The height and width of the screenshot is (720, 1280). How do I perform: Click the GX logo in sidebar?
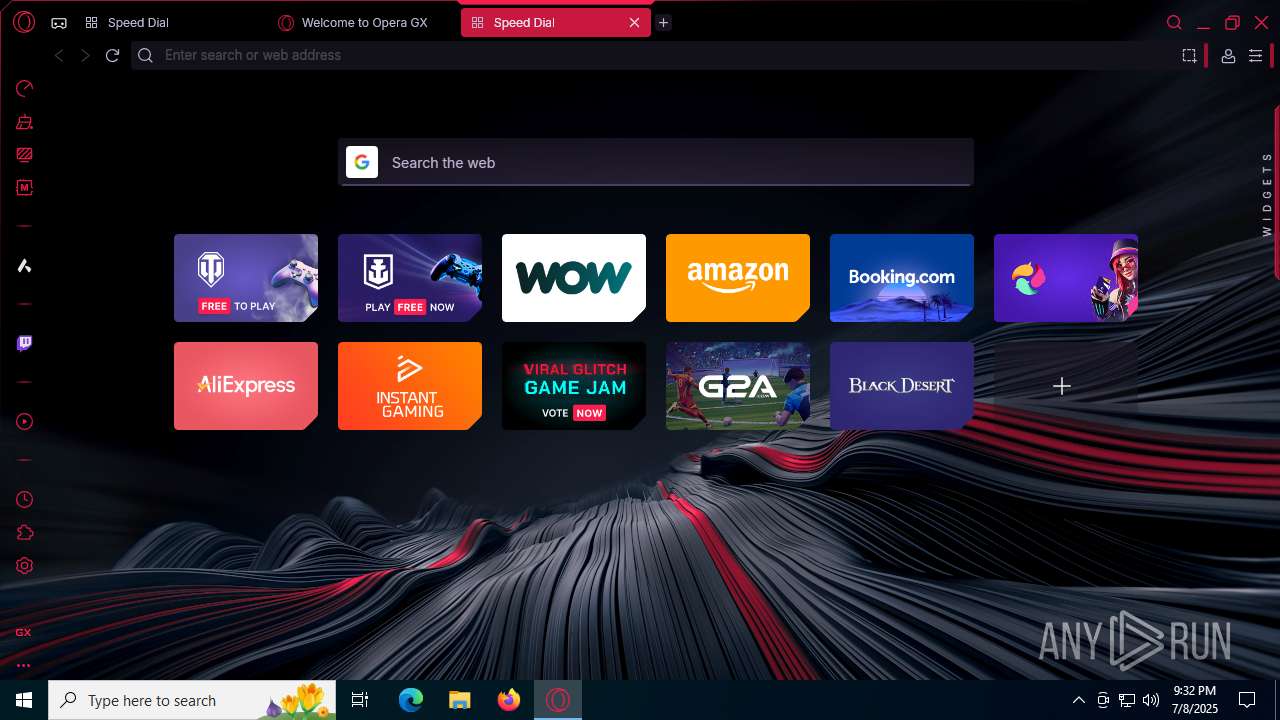[x=23, y=632]
